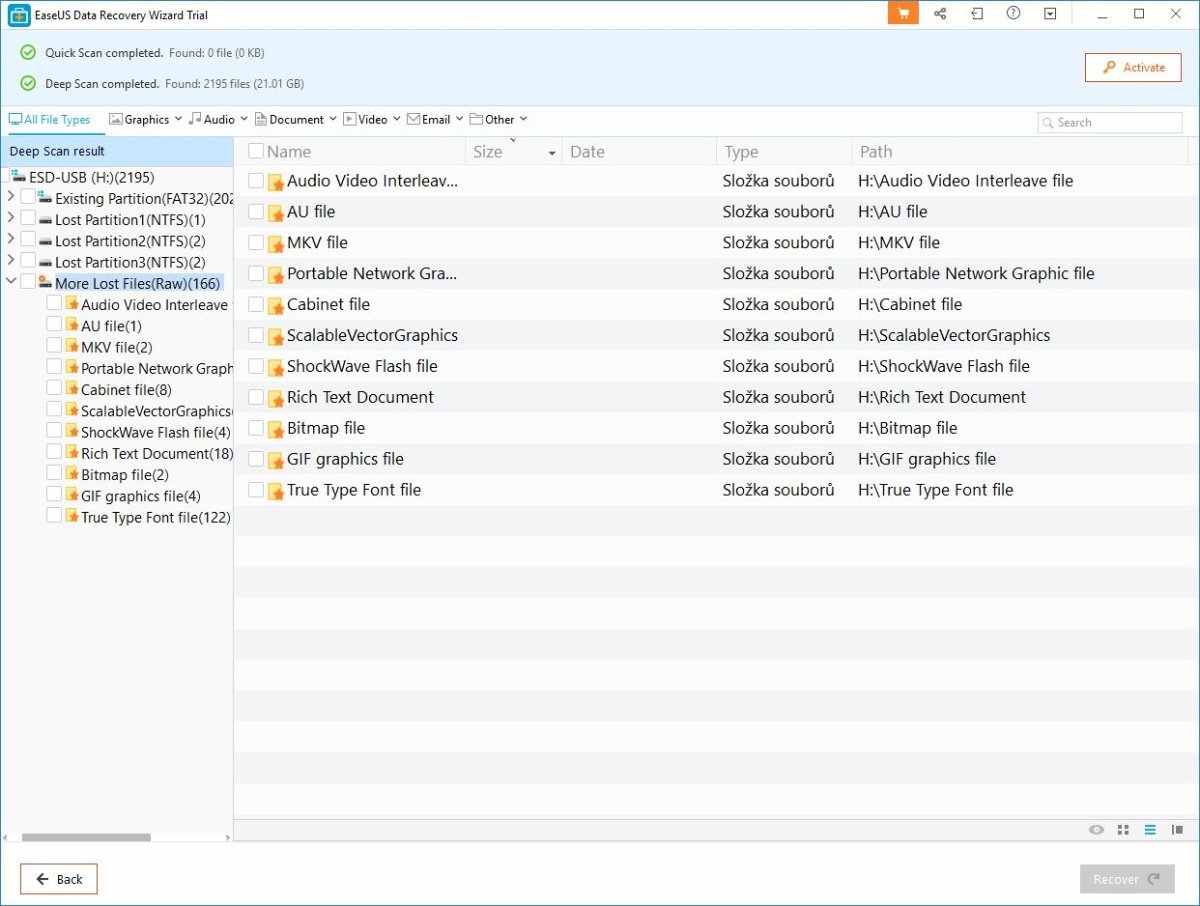This screenshot has height=906, width=1200.
Task: Open the Document filter dropdown
Action: [333, 119]
